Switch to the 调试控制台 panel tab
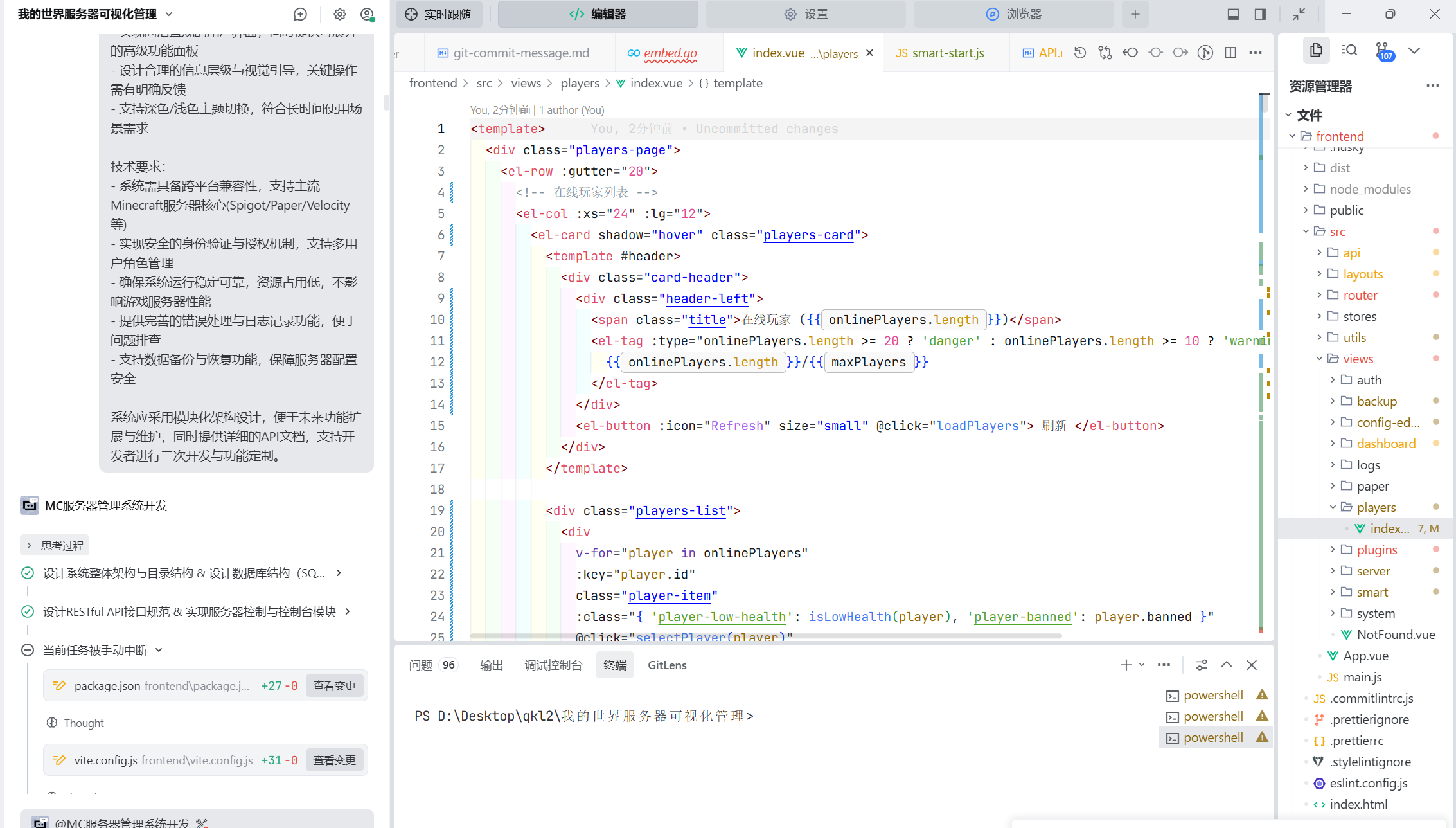 coord(553,665)
